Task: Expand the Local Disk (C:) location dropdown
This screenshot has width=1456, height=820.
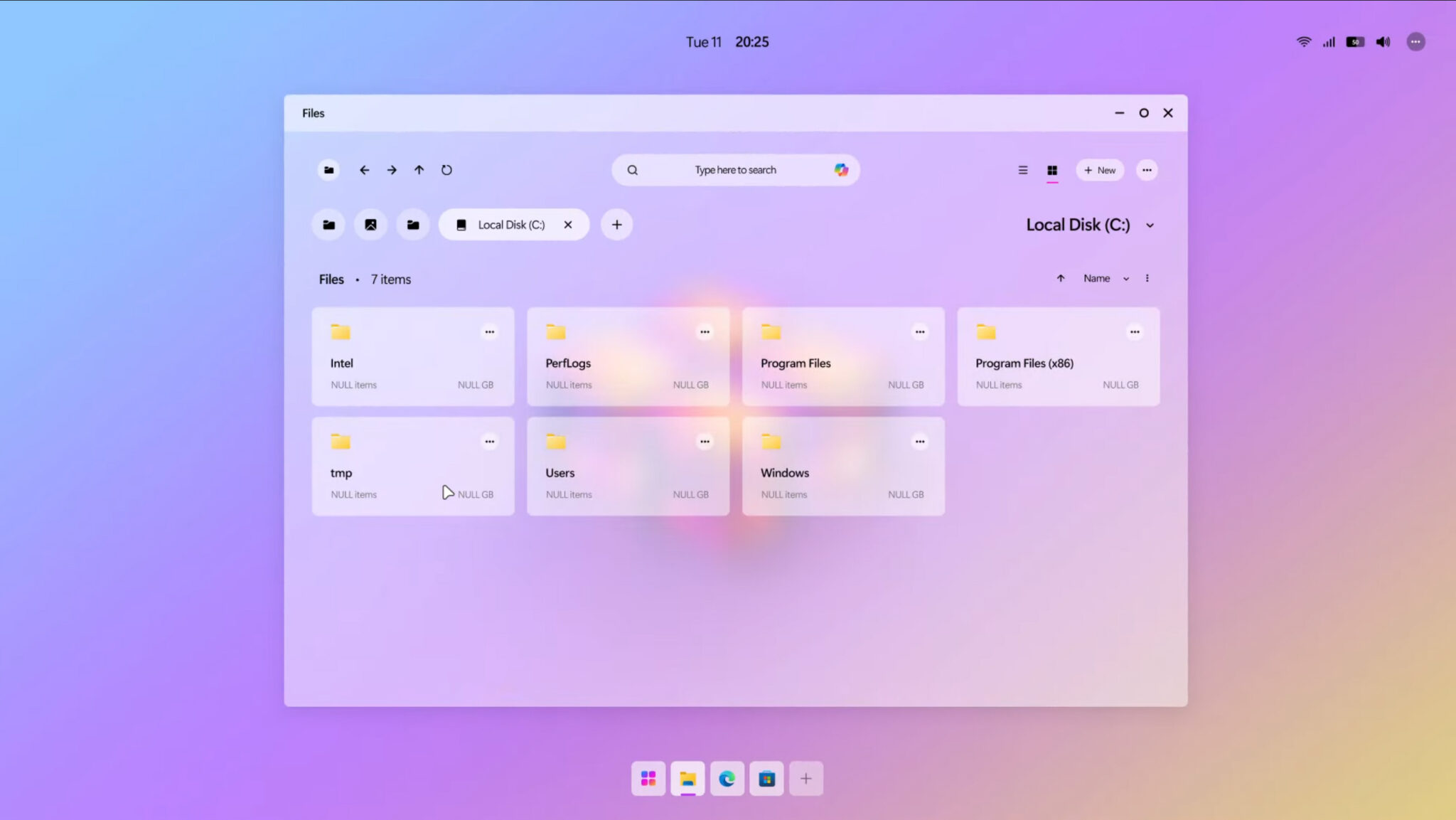Action: 1150,225
